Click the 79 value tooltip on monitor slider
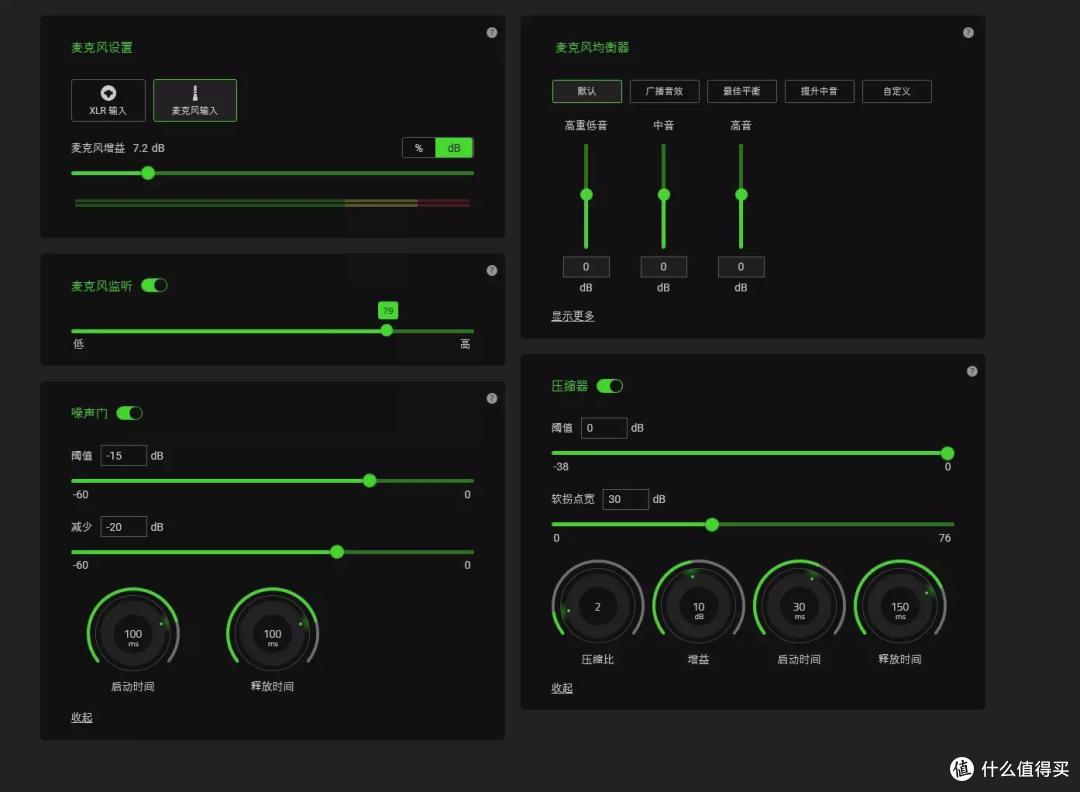This screenshot has width=1080, height=792. coord(388,311)
